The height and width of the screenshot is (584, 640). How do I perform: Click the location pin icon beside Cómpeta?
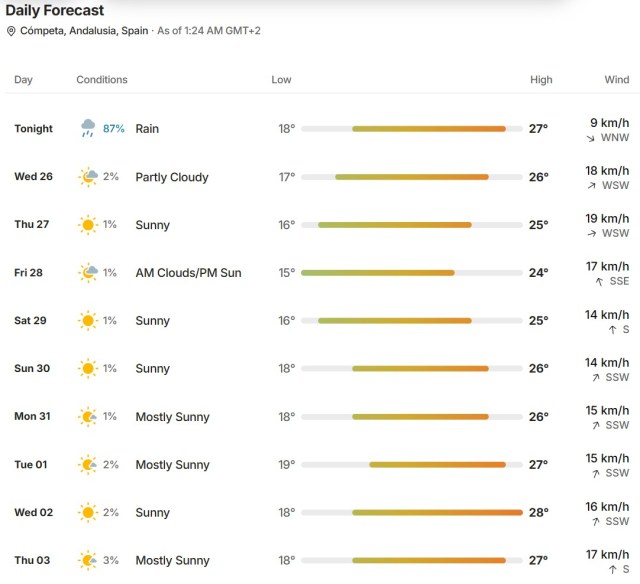(x=11, y=31)
